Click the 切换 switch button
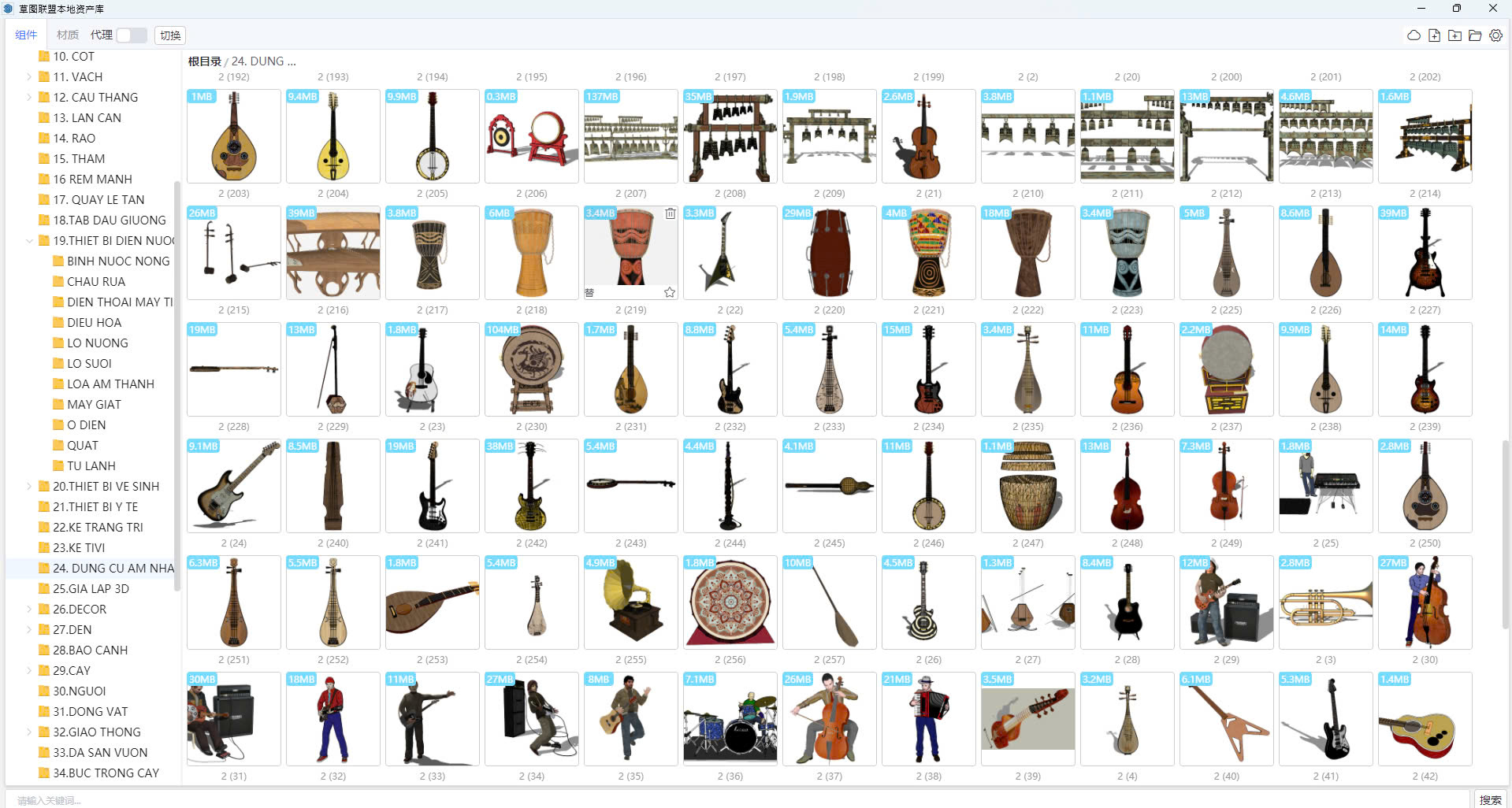This screenshot has height=808, width=1512. click(x=170, y=35)
